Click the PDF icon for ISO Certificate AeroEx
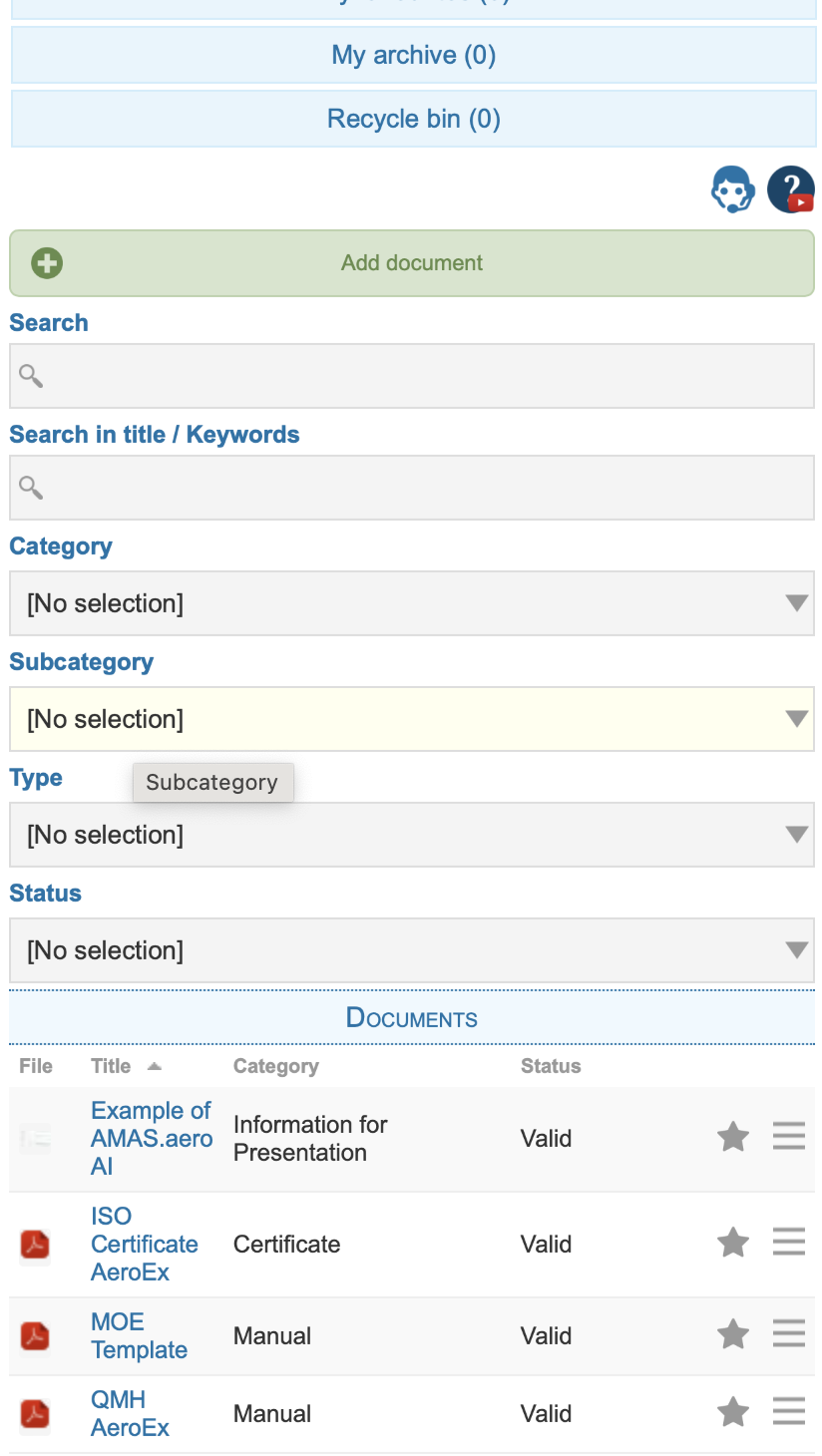Viewport: 822px width, 1456px height. tap(34, 1244)
